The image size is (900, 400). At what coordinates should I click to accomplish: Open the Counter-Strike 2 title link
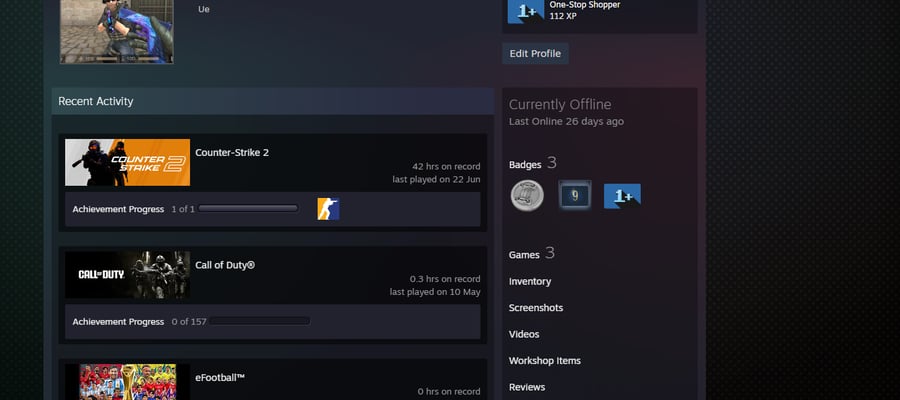point(232,153)
